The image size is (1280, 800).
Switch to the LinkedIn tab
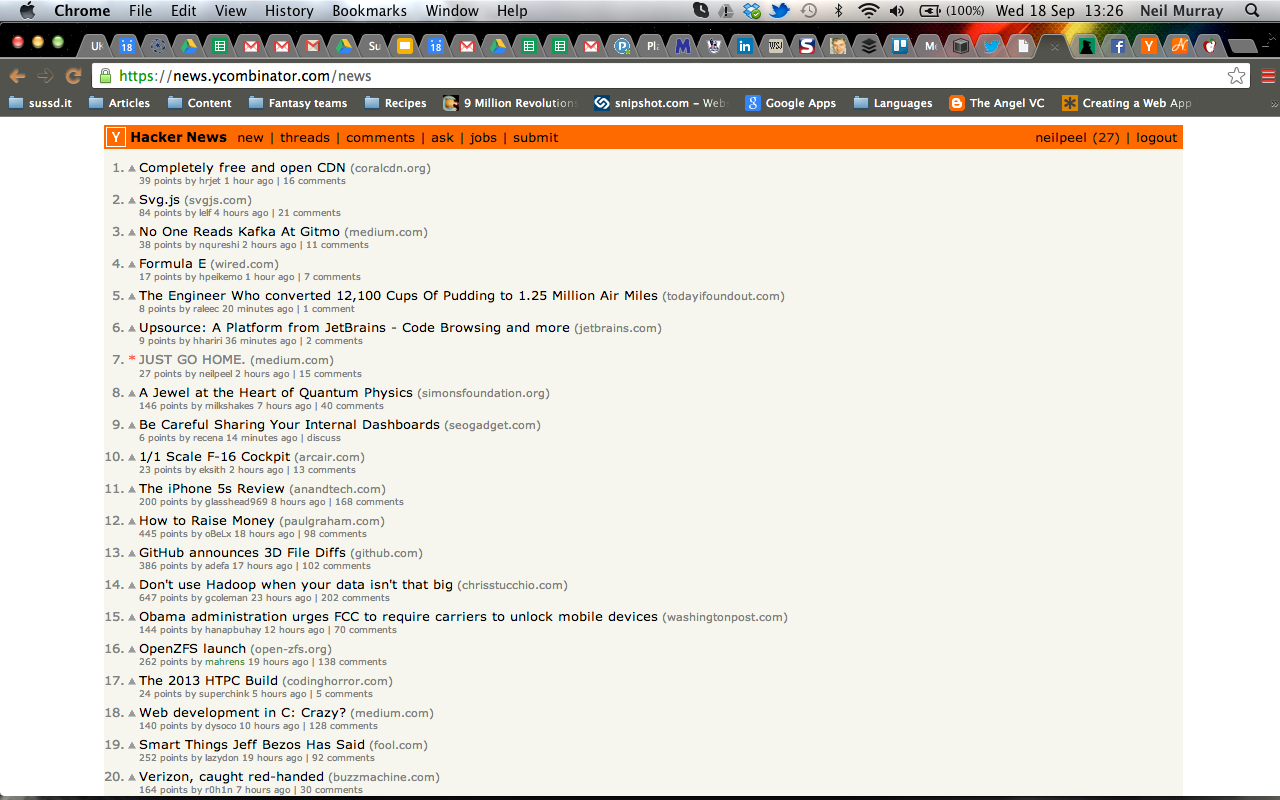(x=743, y=46)
